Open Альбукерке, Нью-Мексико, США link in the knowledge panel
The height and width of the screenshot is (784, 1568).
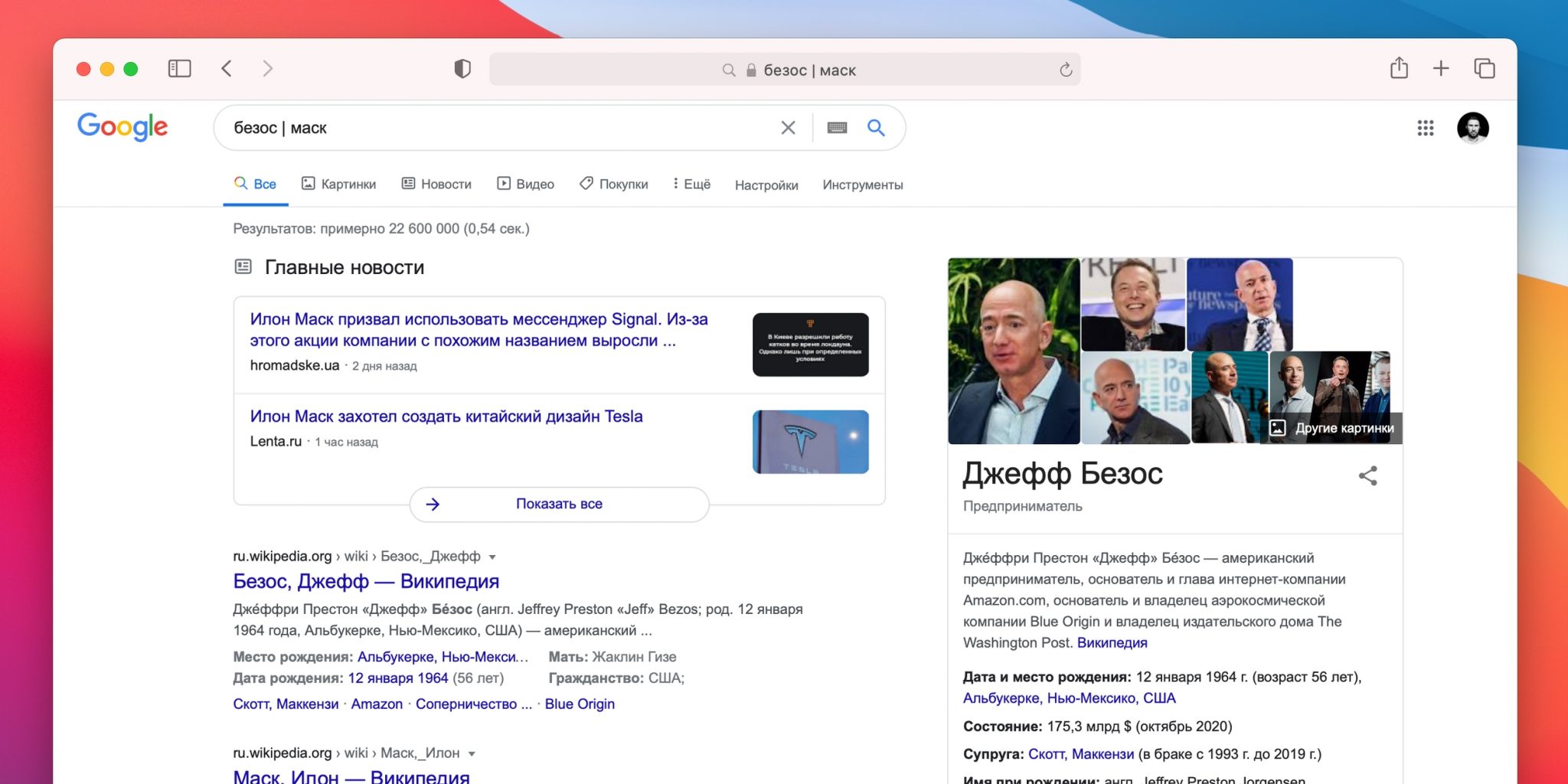coord(1069,698)
